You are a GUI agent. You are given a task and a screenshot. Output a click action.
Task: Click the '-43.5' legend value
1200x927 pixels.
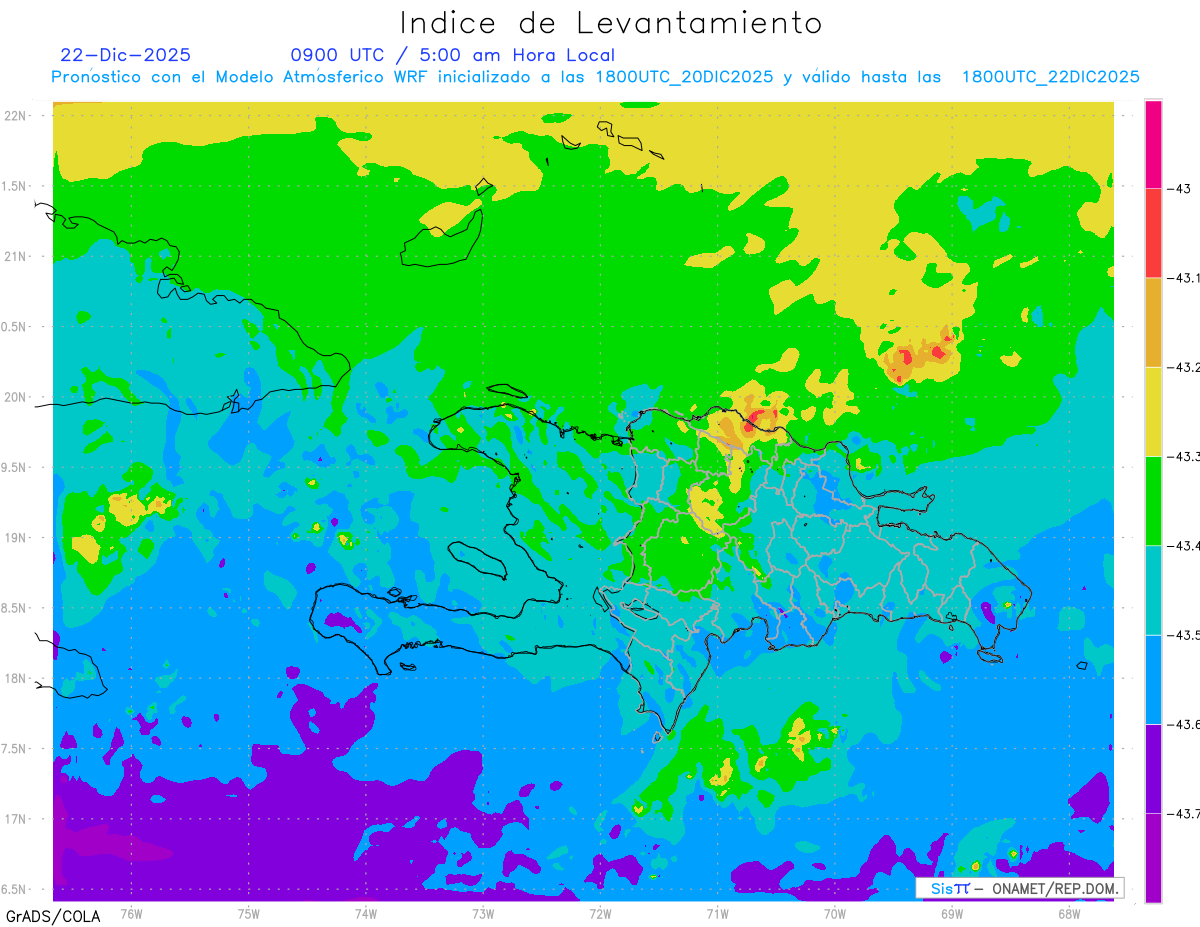[1184, 635]
